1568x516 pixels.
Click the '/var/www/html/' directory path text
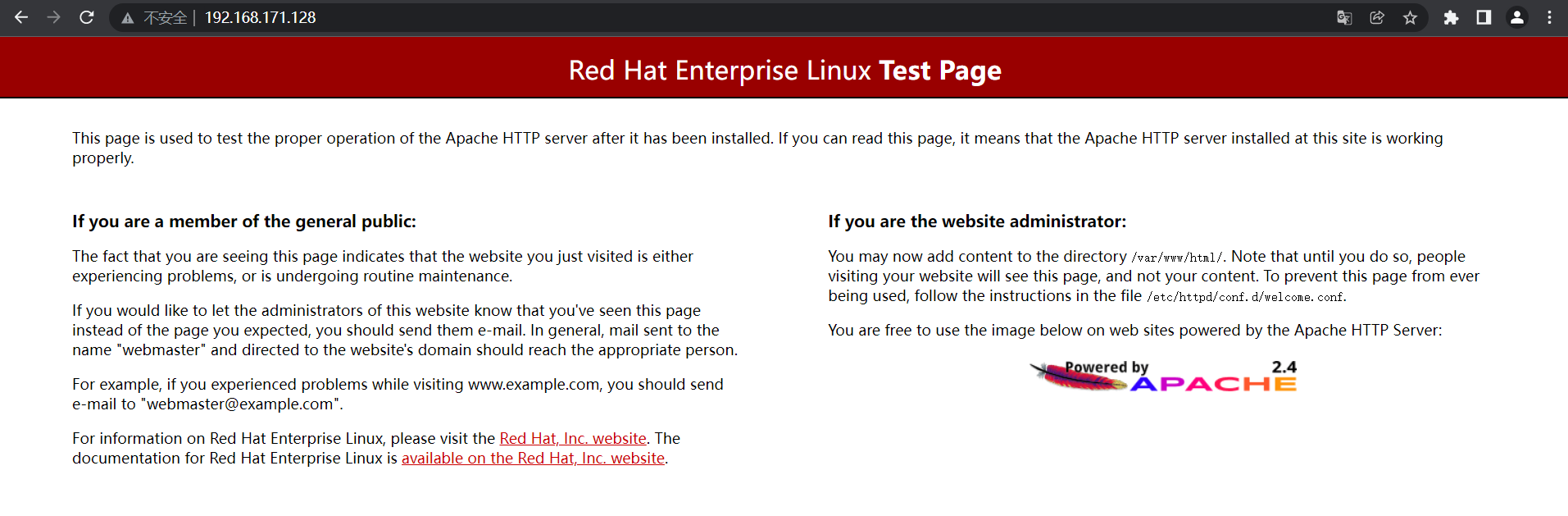tap(1177, 258)
